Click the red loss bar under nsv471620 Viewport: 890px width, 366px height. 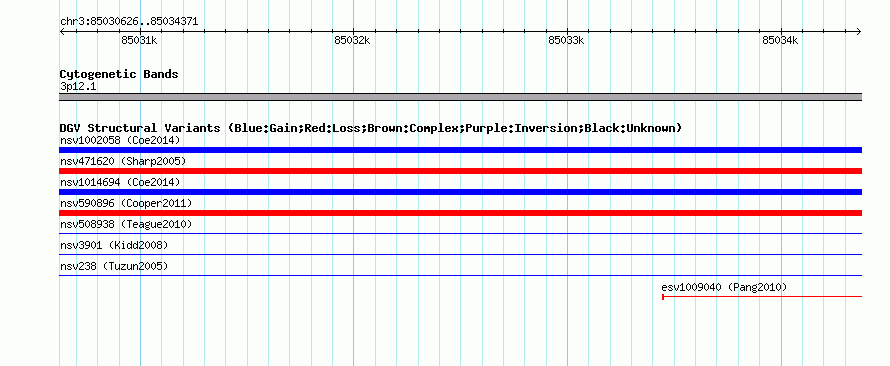[x=460, y=171]
